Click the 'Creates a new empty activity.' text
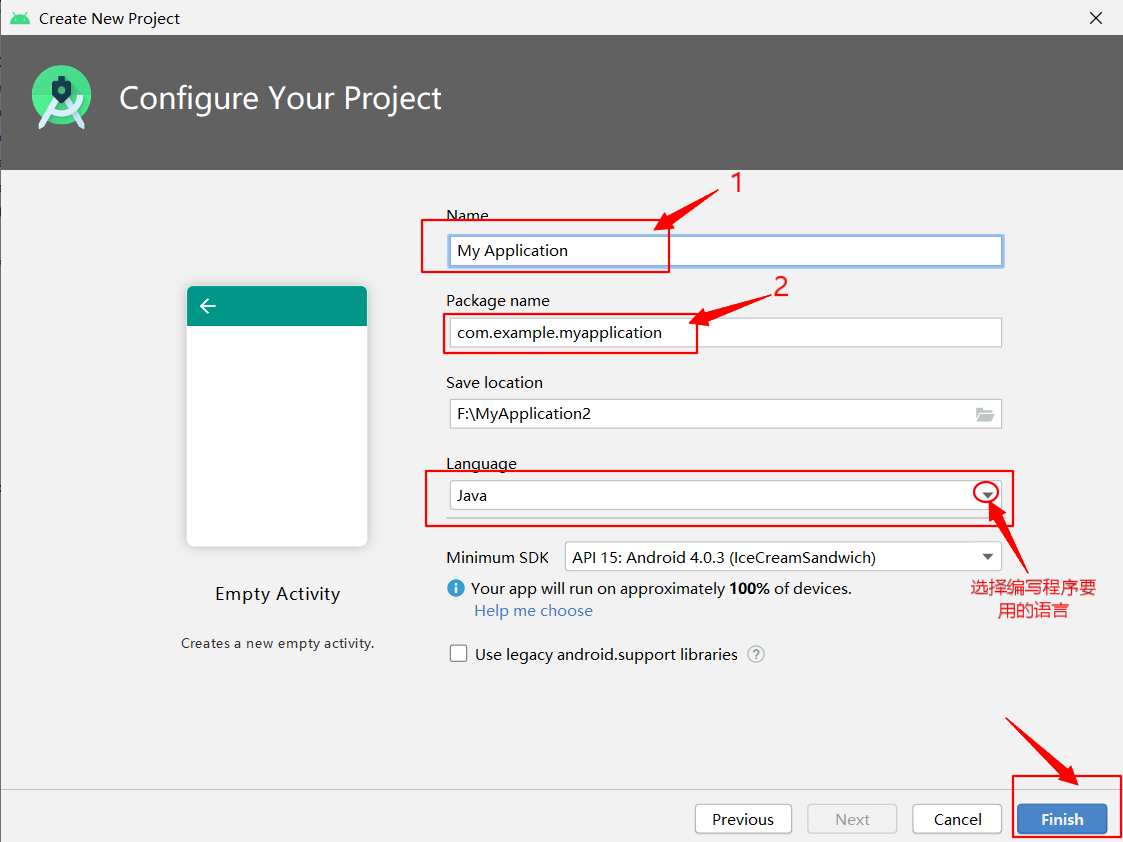This screenshot has width=1123, height=842. pos(278,643)
